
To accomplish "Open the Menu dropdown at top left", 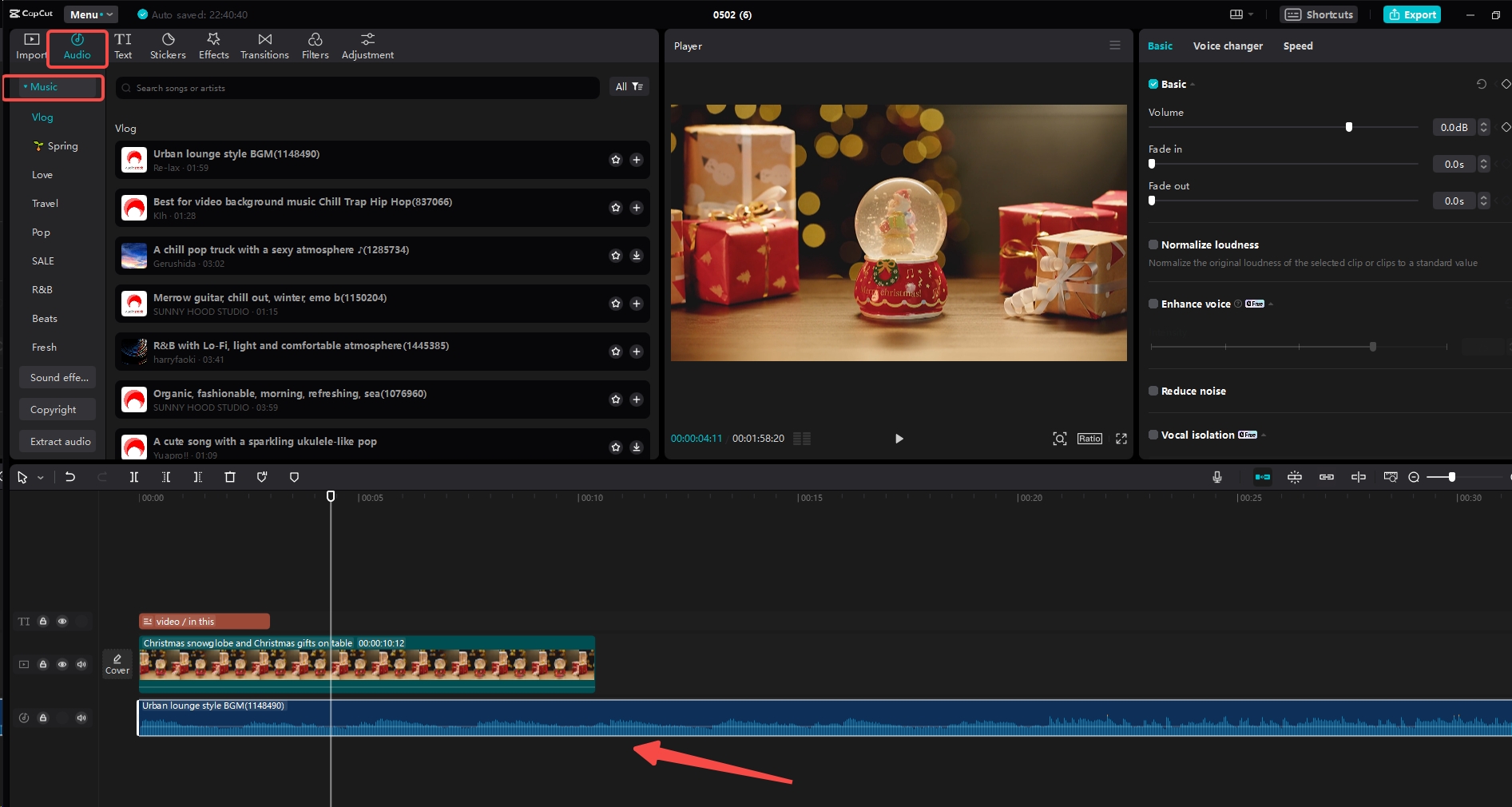I will pyautogui.click(x=90, y=14).
